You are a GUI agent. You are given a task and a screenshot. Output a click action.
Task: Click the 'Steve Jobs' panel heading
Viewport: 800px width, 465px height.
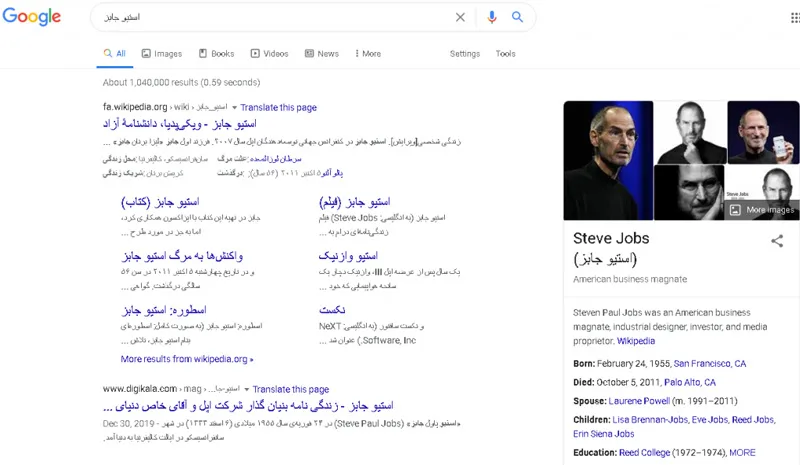(x=611, y=238)
